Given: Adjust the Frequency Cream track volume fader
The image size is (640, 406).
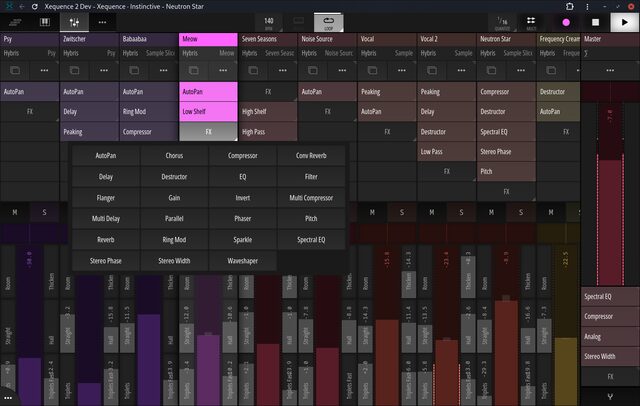Looking at the screenshot, I should (x=566, y=324).
